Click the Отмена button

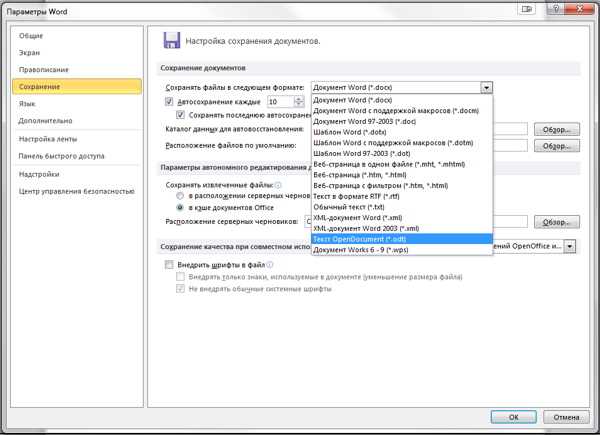coord(566,417)
